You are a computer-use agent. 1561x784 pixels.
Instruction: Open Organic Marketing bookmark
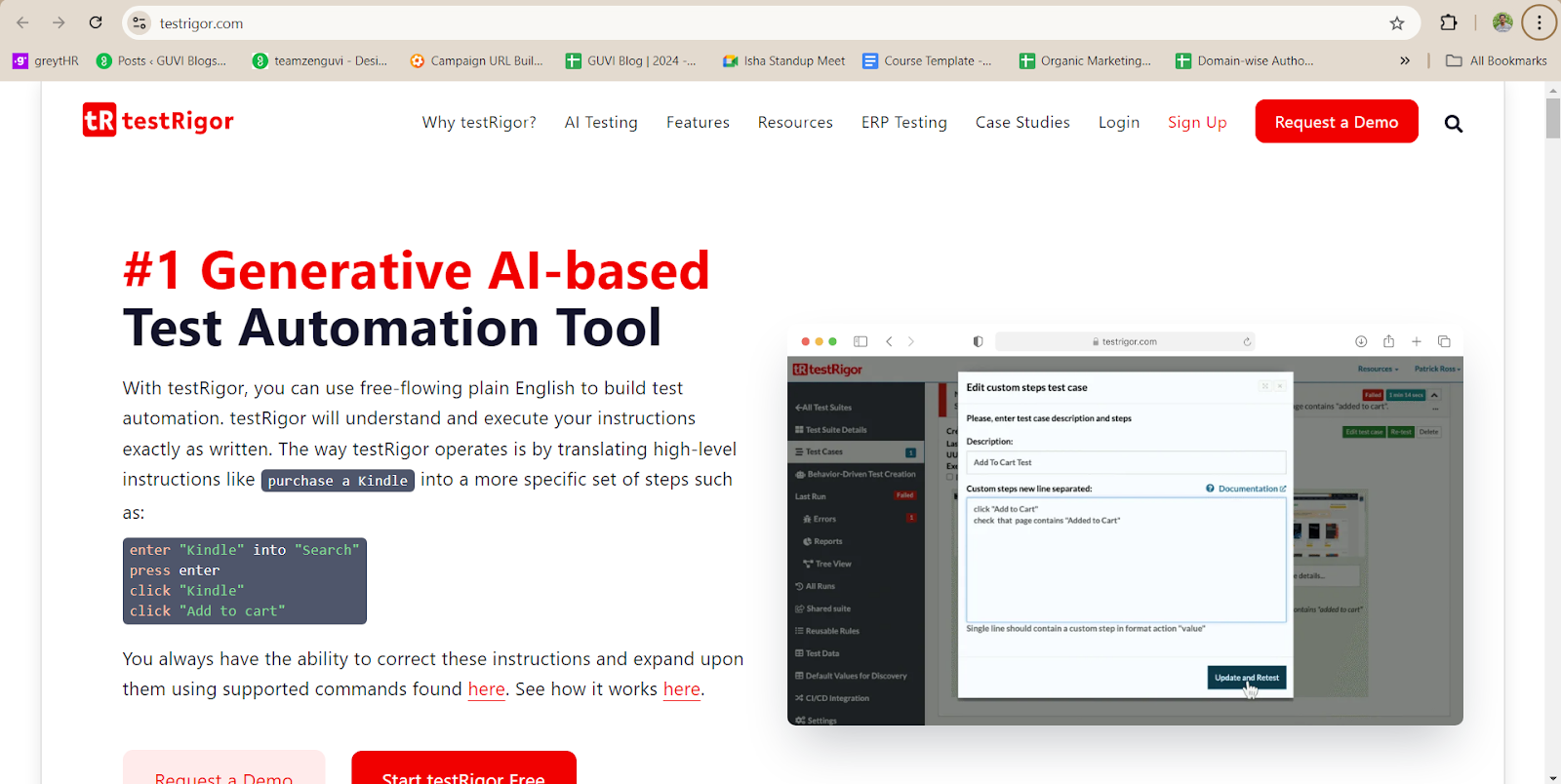pyautogui.click(x=1086, y=60)
